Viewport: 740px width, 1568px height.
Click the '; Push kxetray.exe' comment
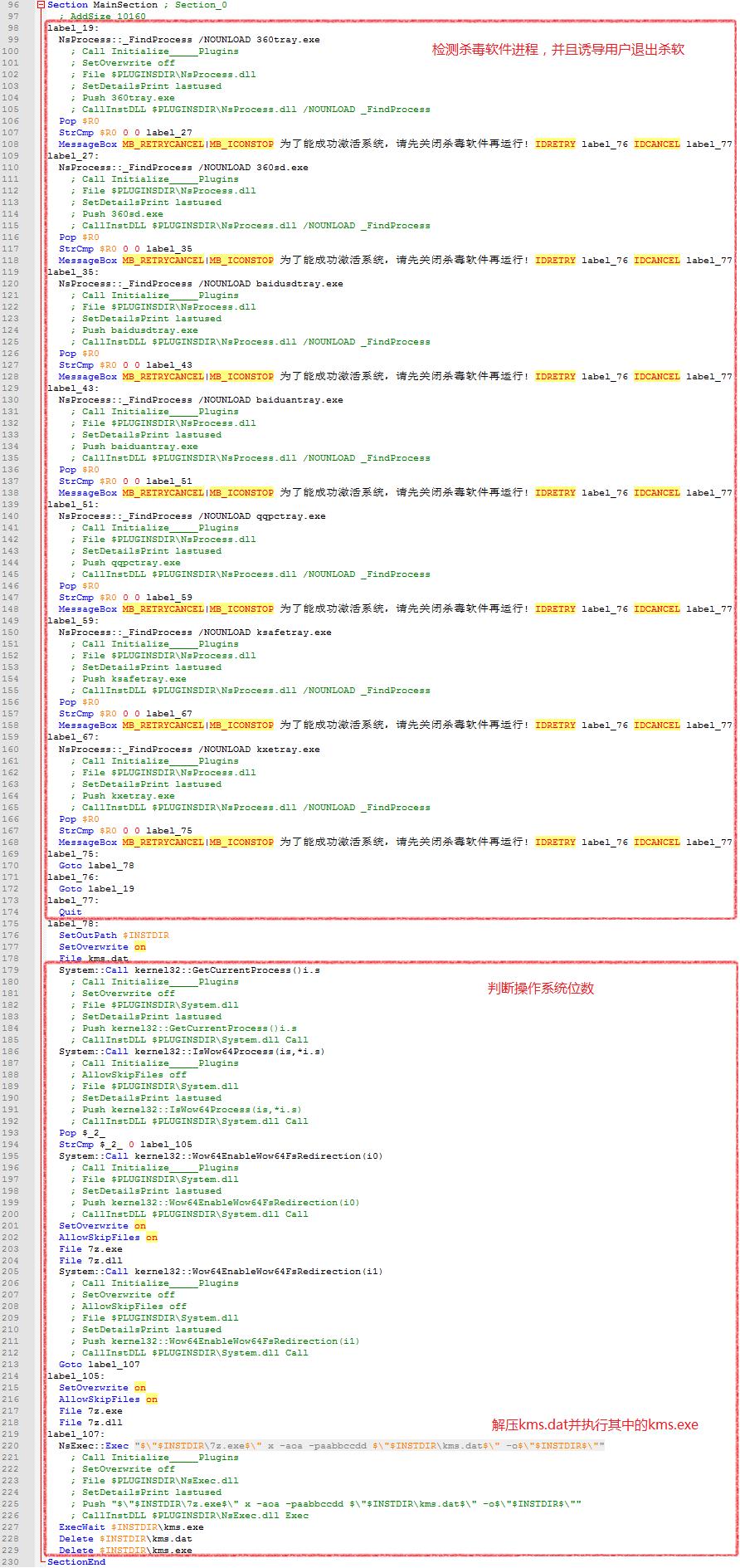pyautogui.click(x=123, y=796)
